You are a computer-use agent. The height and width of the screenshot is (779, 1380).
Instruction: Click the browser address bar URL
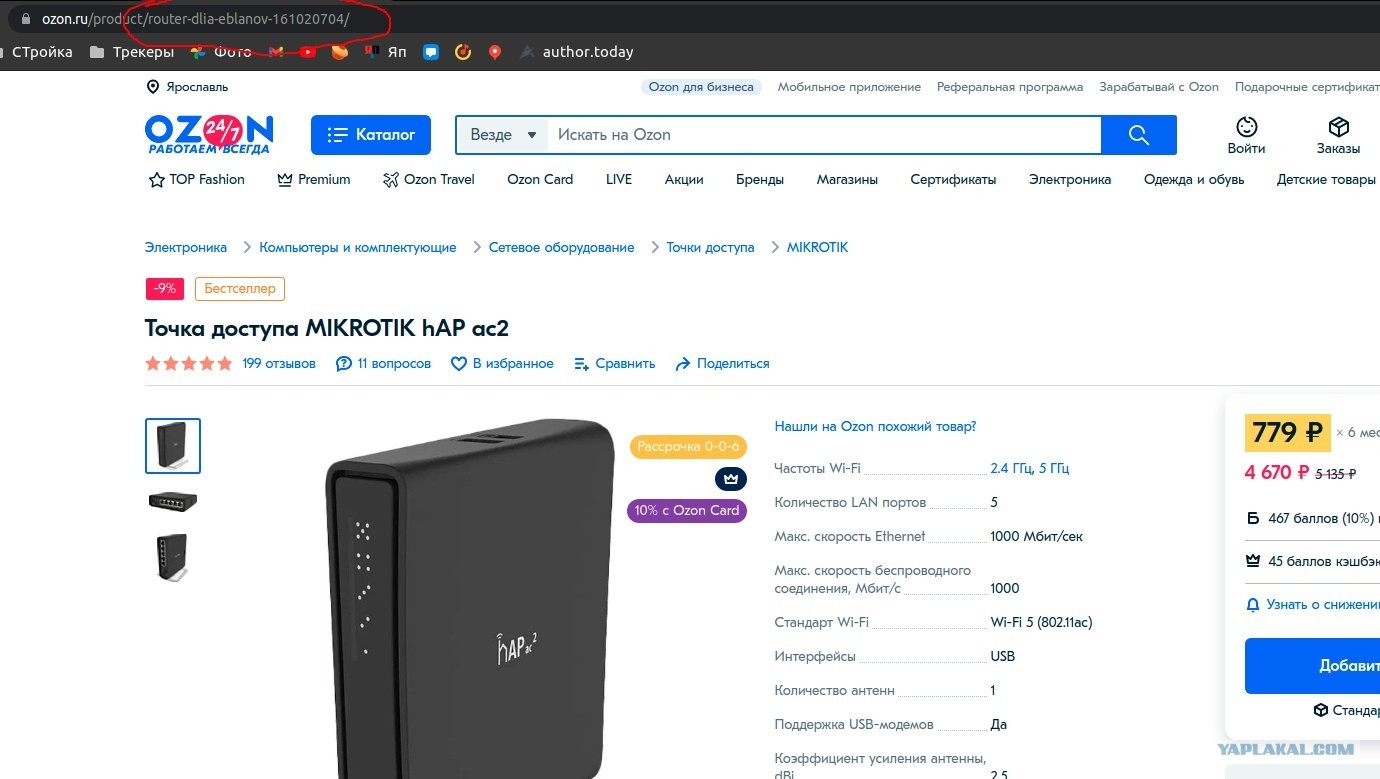coord(196,20)
